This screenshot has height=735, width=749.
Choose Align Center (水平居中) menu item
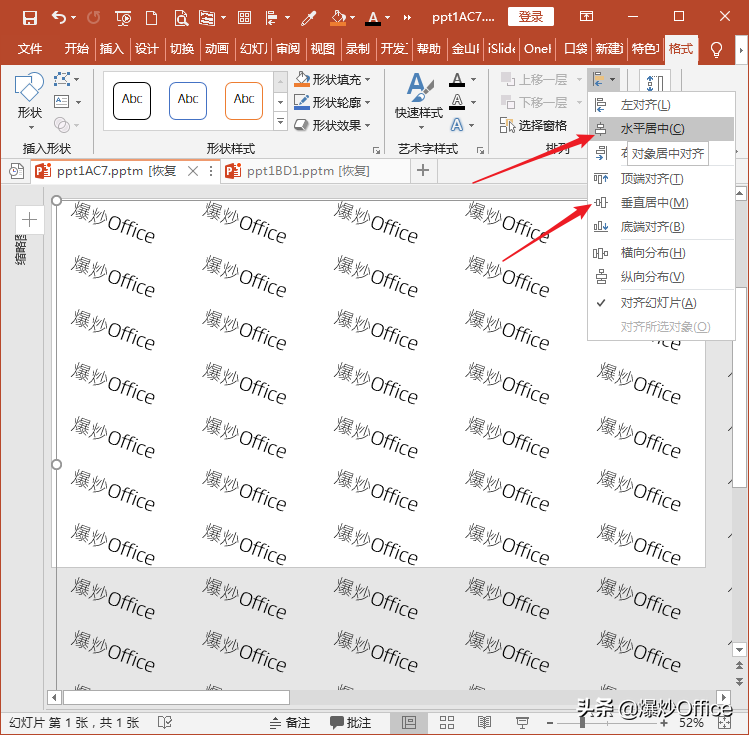(x=661, y=129)
